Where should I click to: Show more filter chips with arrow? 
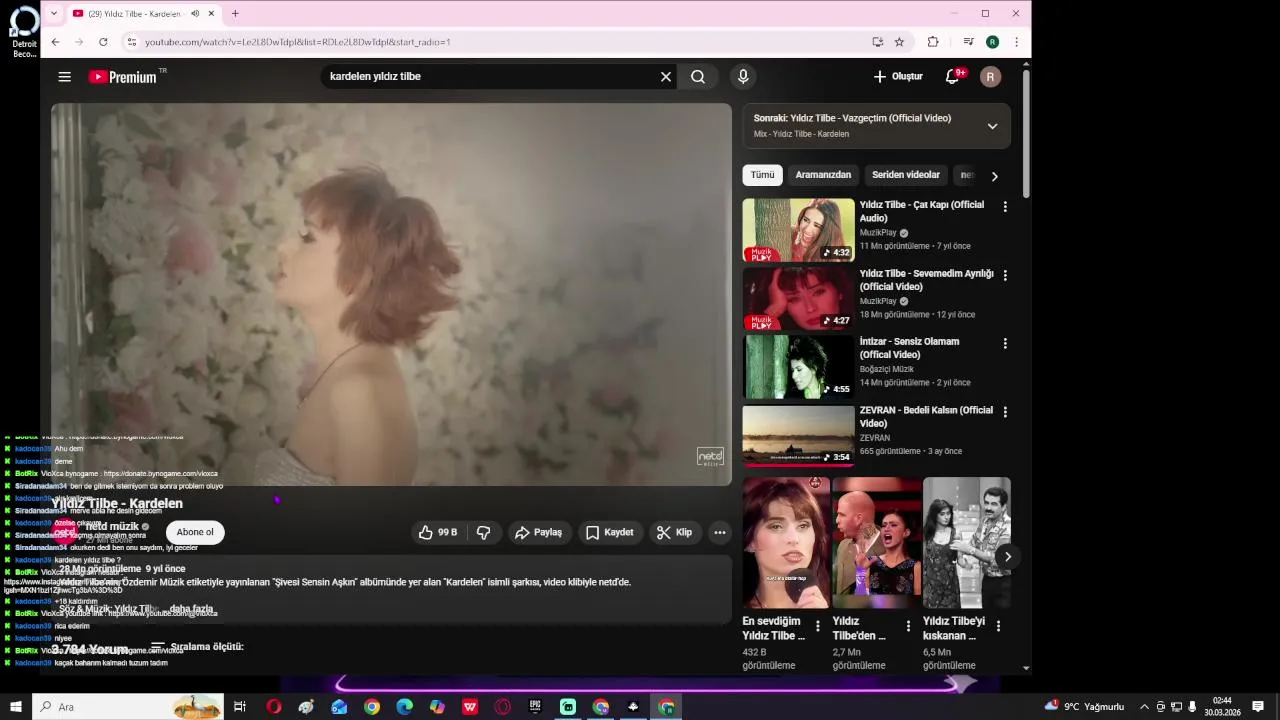pos(994,176)
